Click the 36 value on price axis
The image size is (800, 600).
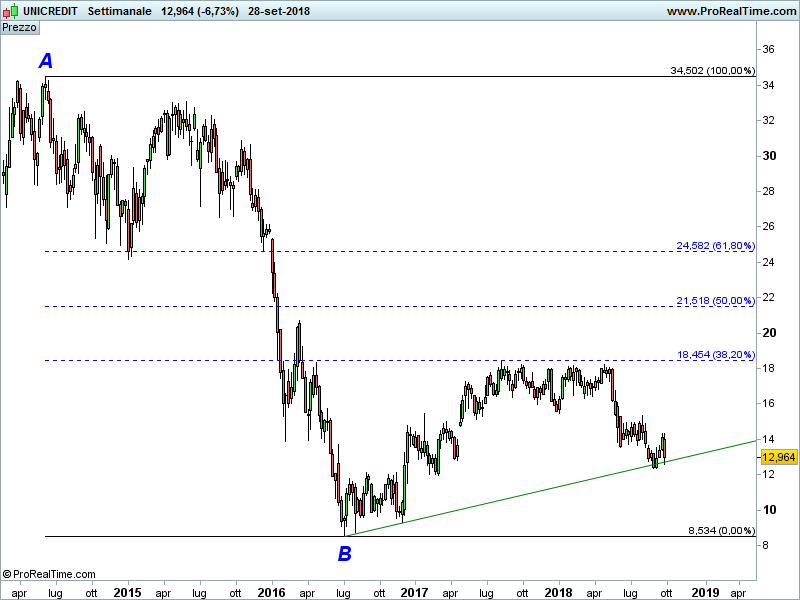(x=768, y=49)
